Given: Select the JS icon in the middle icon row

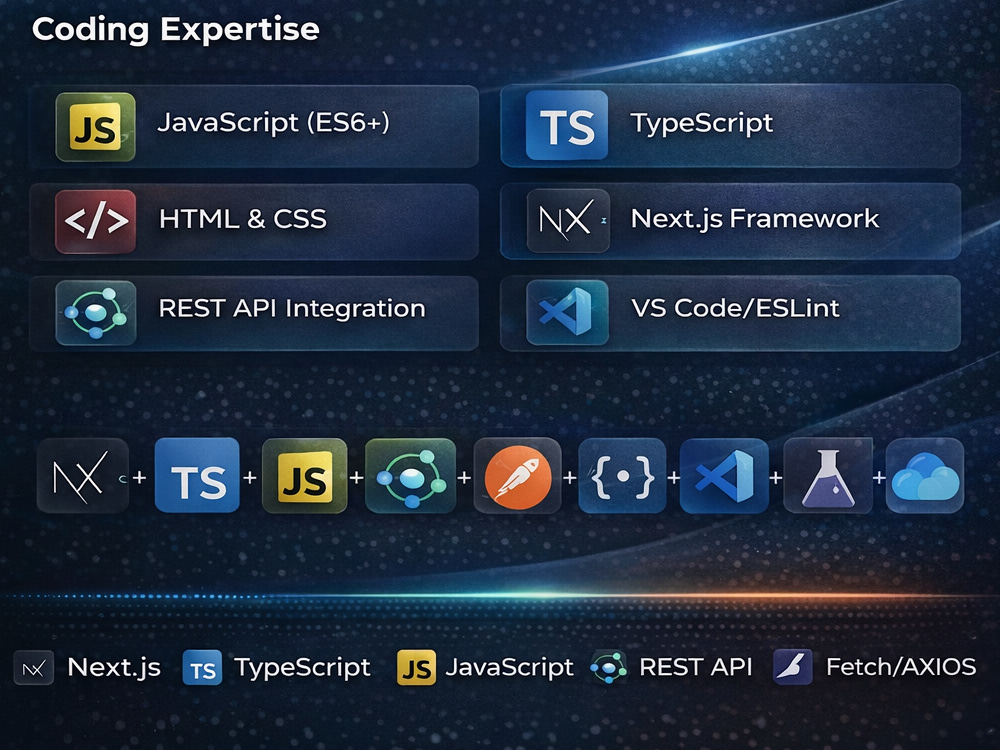Looking at the screenshot, I should coord(305,476).
